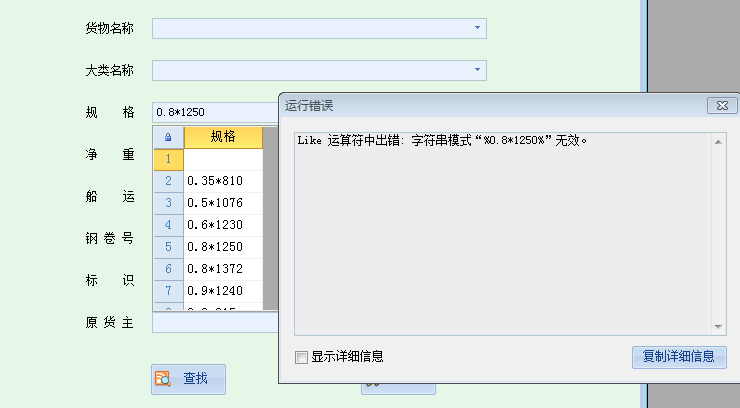Expand the 大类名称 combo box
Screen dimensions: 740x408
(477, 70)
